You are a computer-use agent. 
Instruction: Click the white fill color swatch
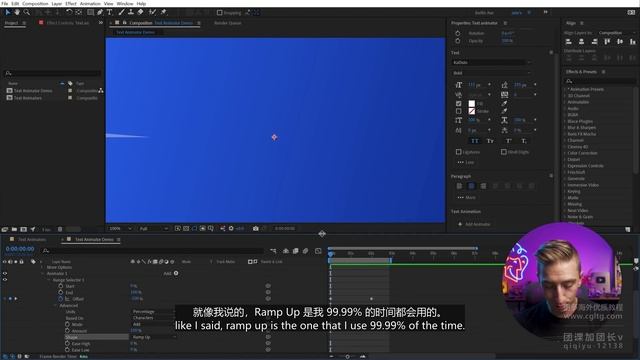472,104
